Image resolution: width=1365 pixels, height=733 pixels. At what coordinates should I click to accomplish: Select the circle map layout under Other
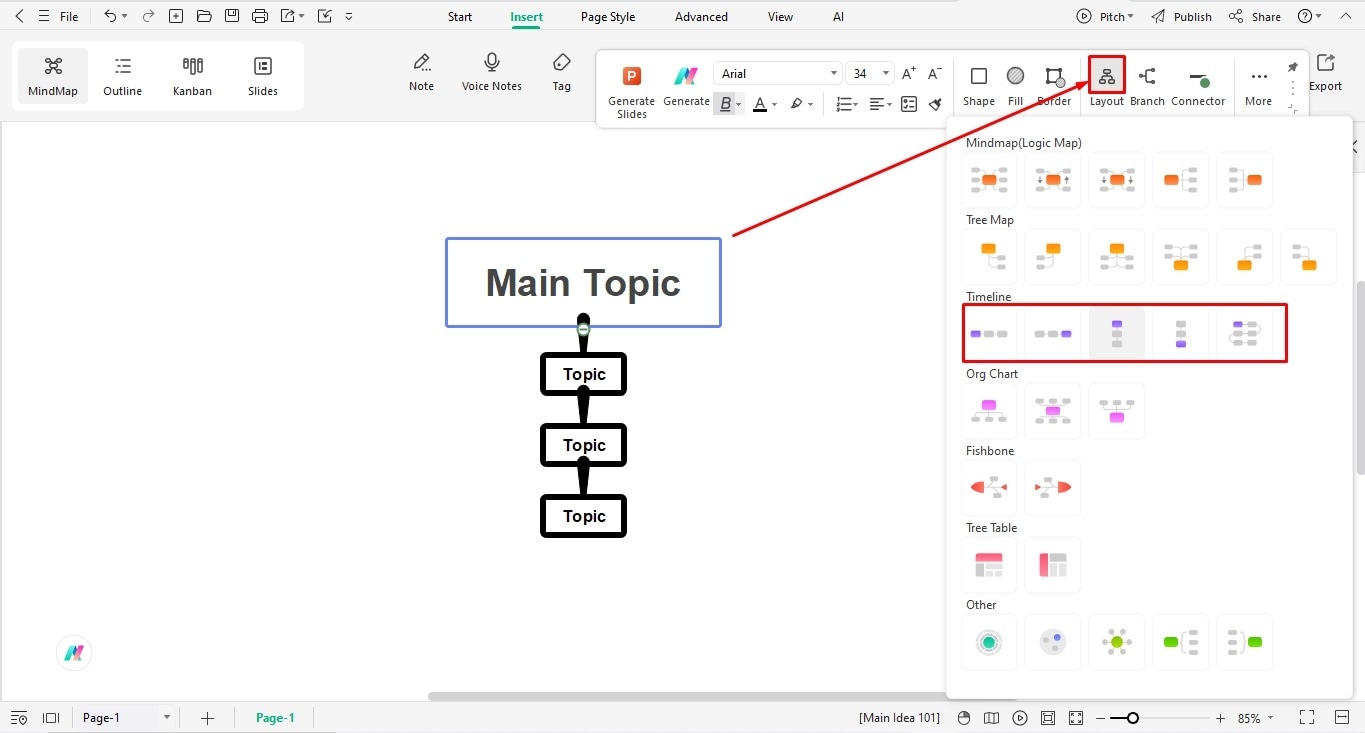pyautogui.click(x=989, y=642)
